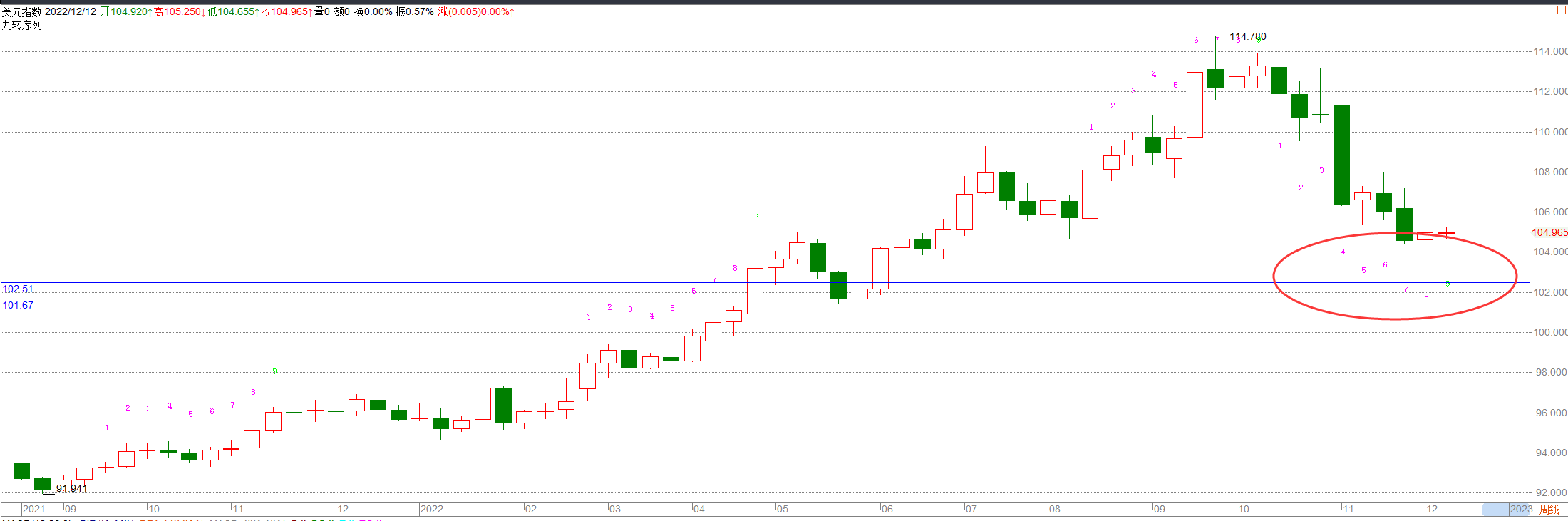
Task: Click the large green November weekly candle
Action: (x=1341, y=155)
